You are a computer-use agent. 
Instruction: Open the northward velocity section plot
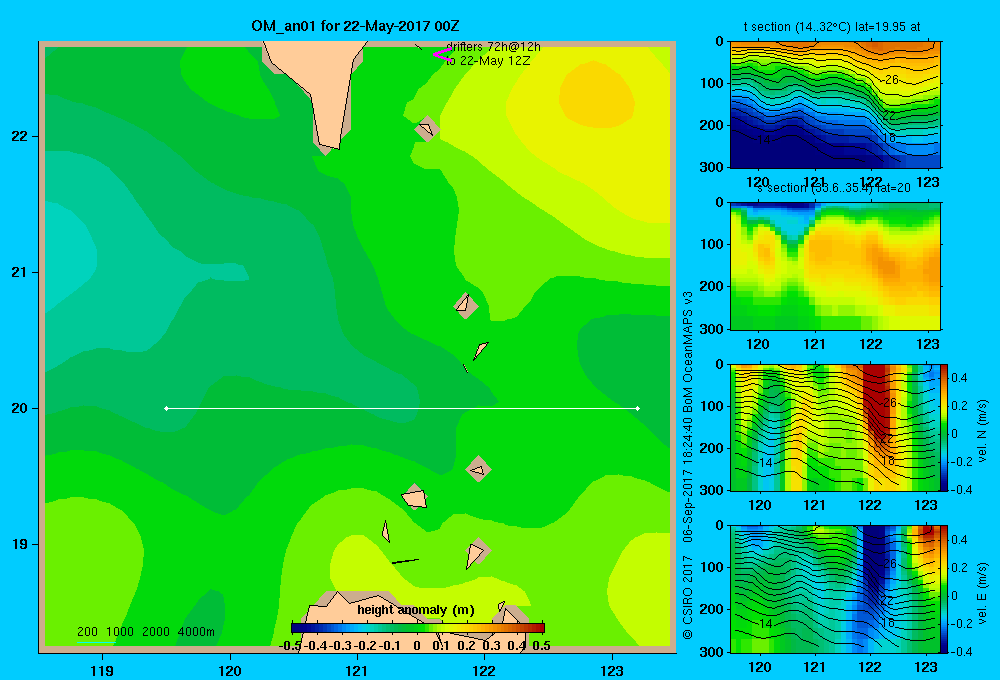click(x=835, y=427)
